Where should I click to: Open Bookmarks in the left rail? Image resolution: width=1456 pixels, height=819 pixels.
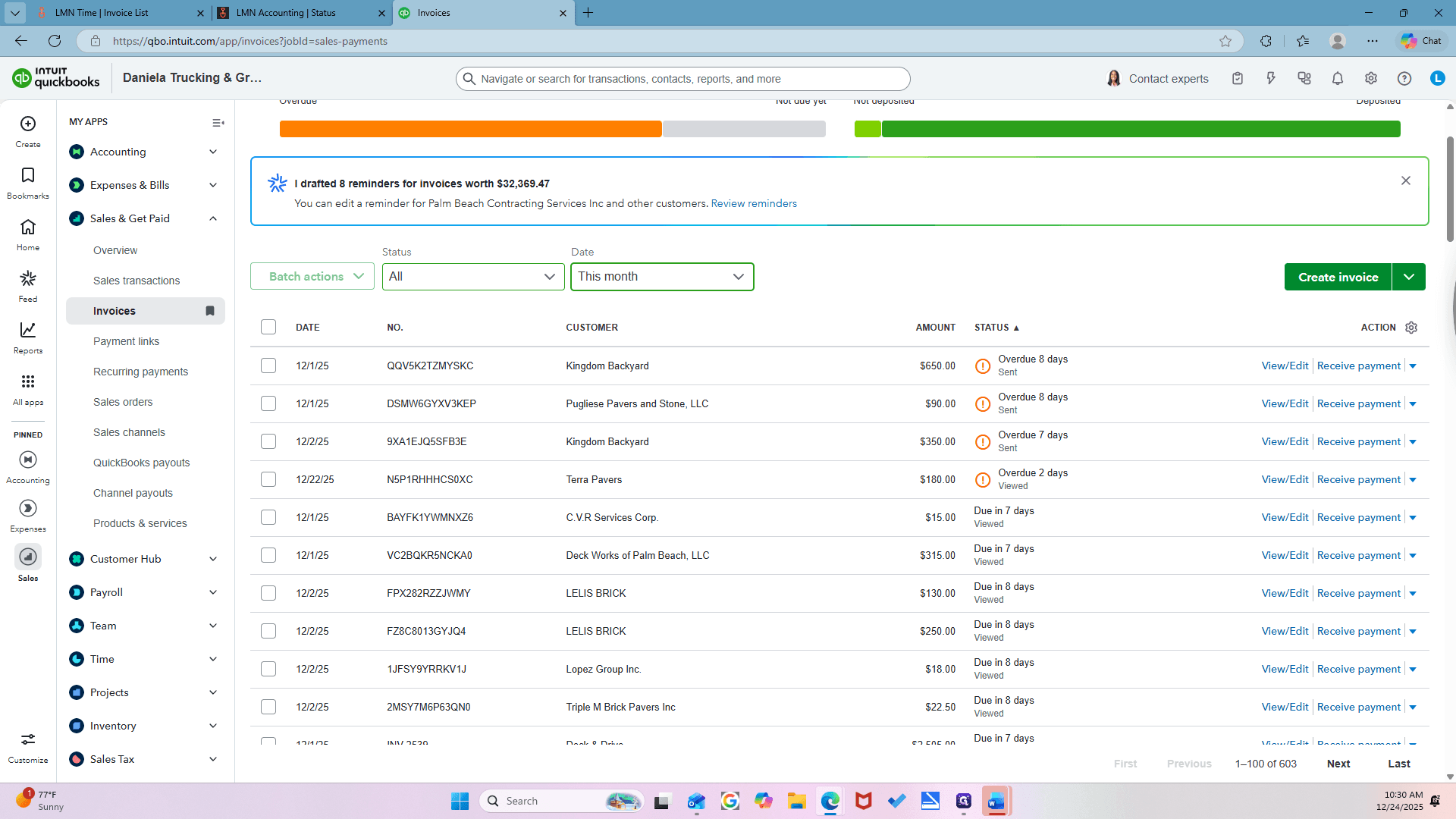tap(28, 183)
